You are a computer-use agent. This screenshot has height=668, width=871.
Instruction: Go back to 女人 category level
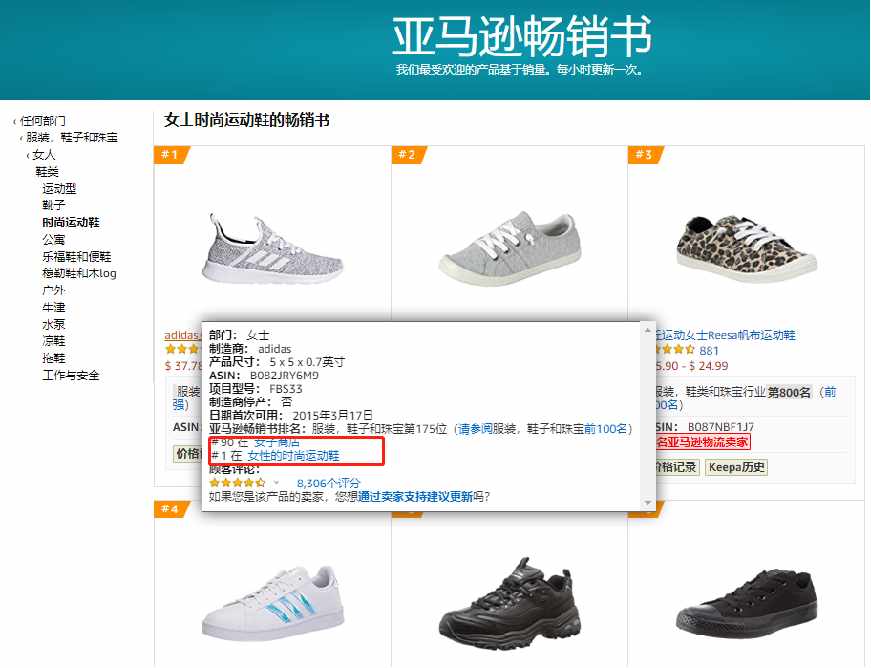tap(43, 154)
